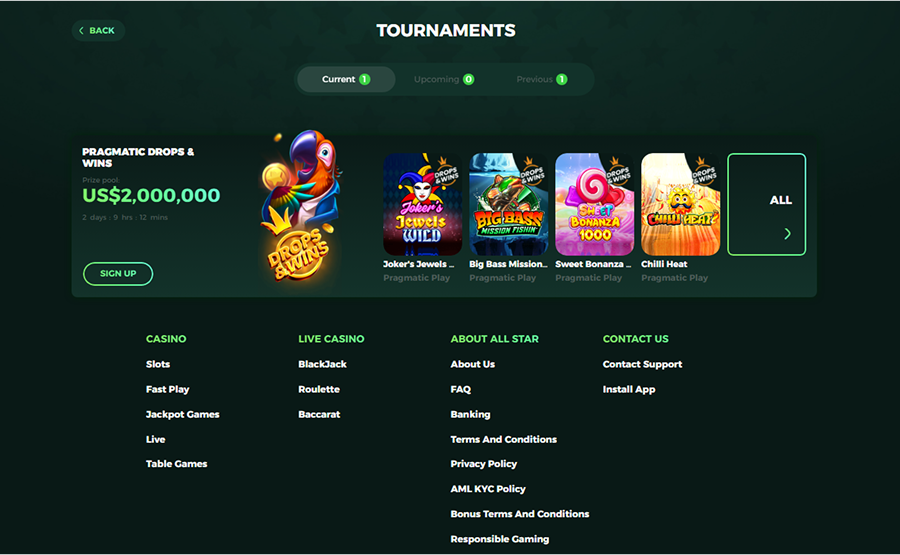Launch Sweet Bonanza 1000 game tile

(x=595, y=204)
